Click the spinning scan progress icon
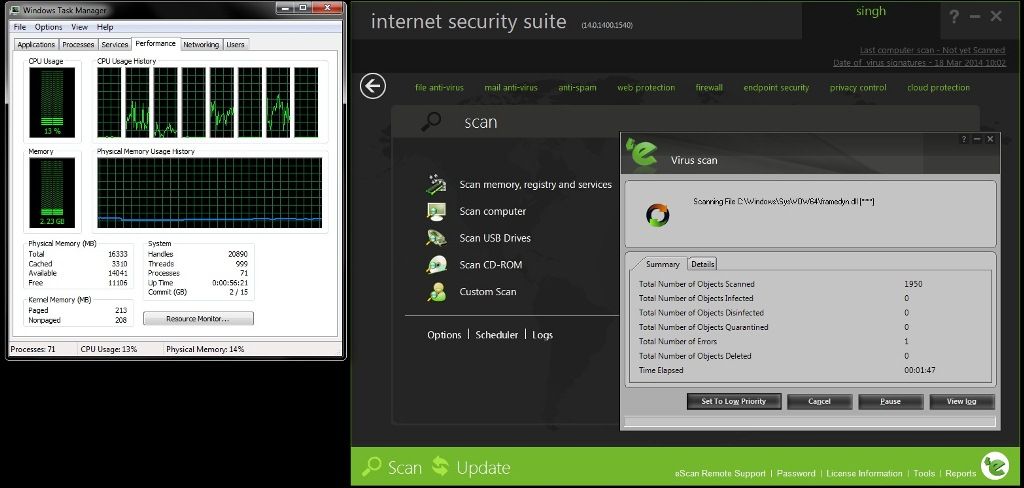Image resolution: width=1024 pixels, height=488 pixels. click(658, 215)
